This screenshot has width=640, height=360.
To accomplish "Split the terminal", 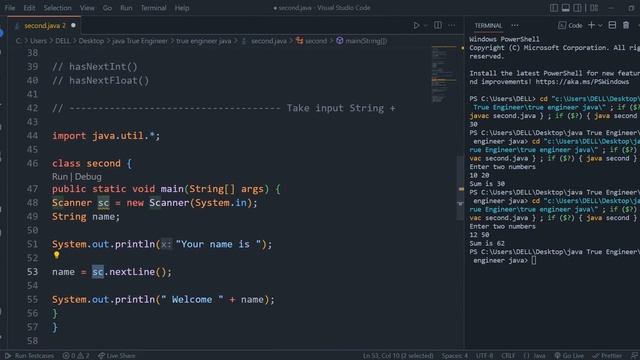I will pyautogui.click(x=612, y=25).
